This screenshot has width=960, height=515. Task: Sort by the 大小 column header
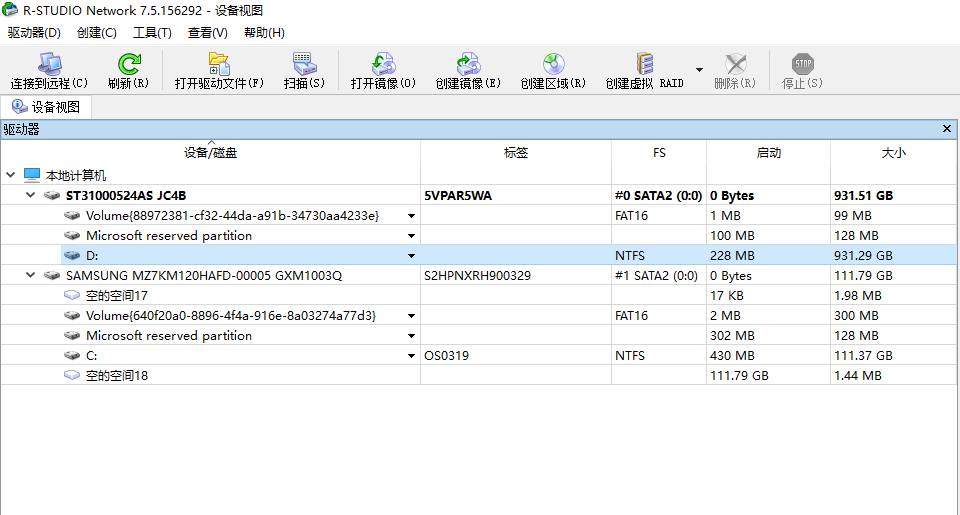point(893,153)
